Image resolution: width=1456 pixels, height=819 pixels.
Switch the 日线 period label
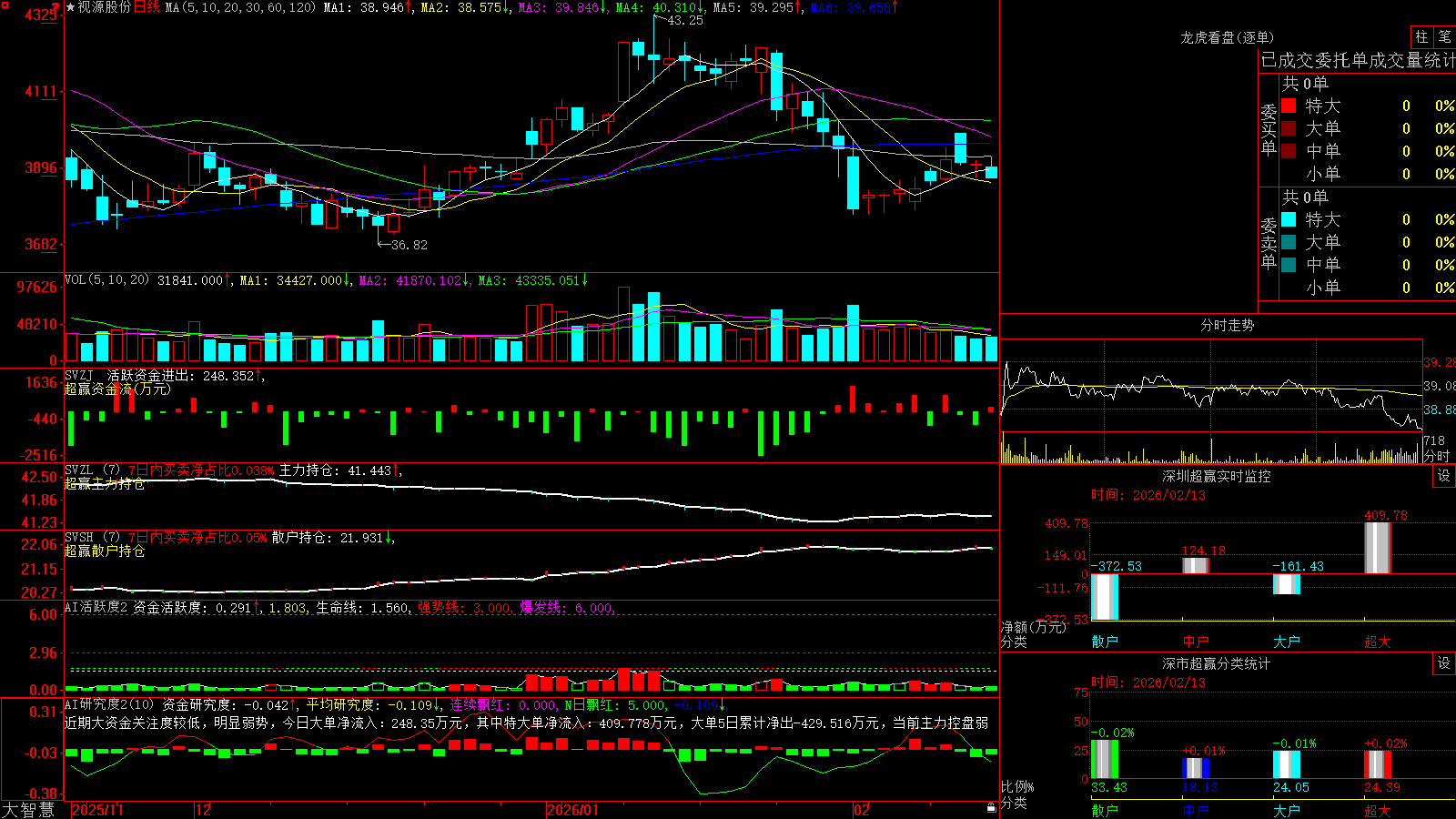coord(147,7)
